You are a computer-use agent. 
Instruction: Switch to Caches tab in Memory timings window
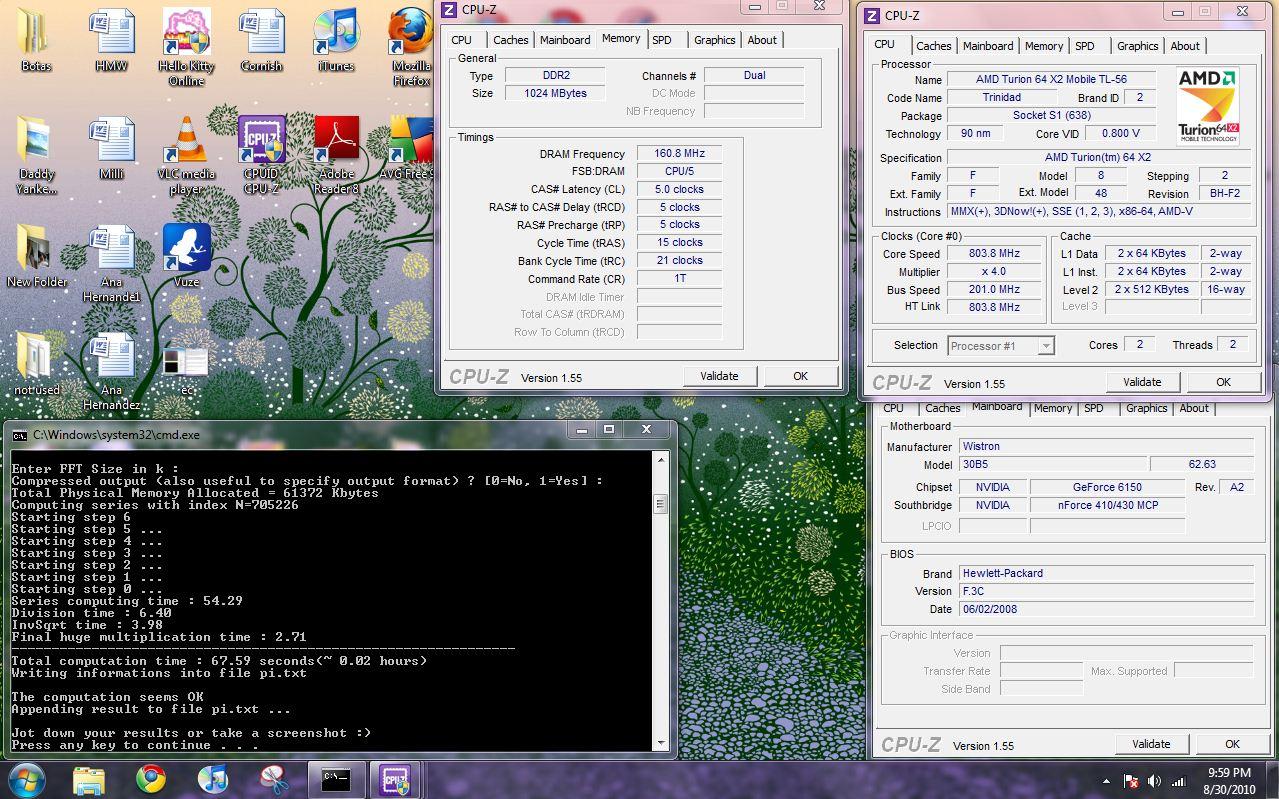[511, 40]
